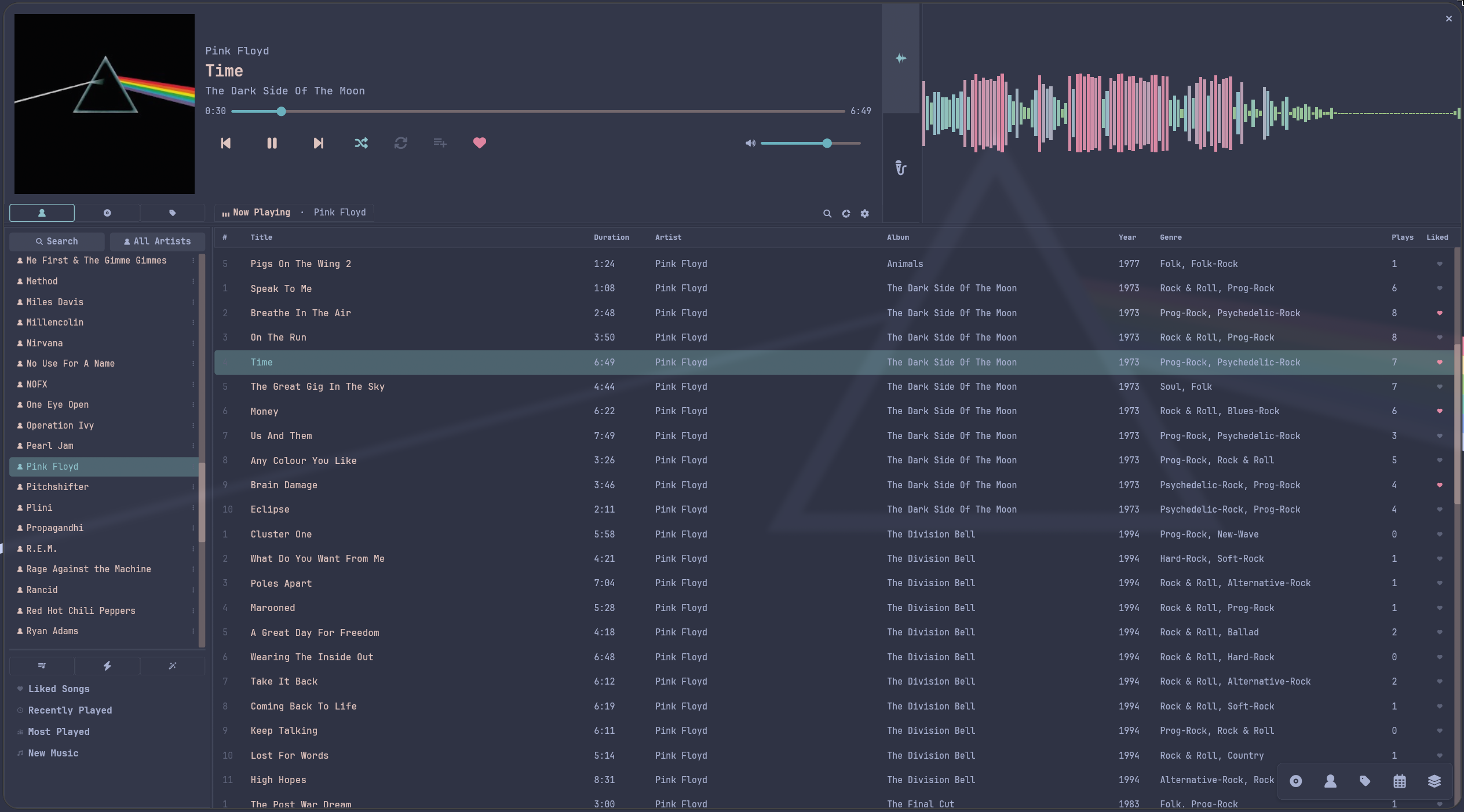
Task: Switch to the magic wand tab
Action: click(173, 666)
